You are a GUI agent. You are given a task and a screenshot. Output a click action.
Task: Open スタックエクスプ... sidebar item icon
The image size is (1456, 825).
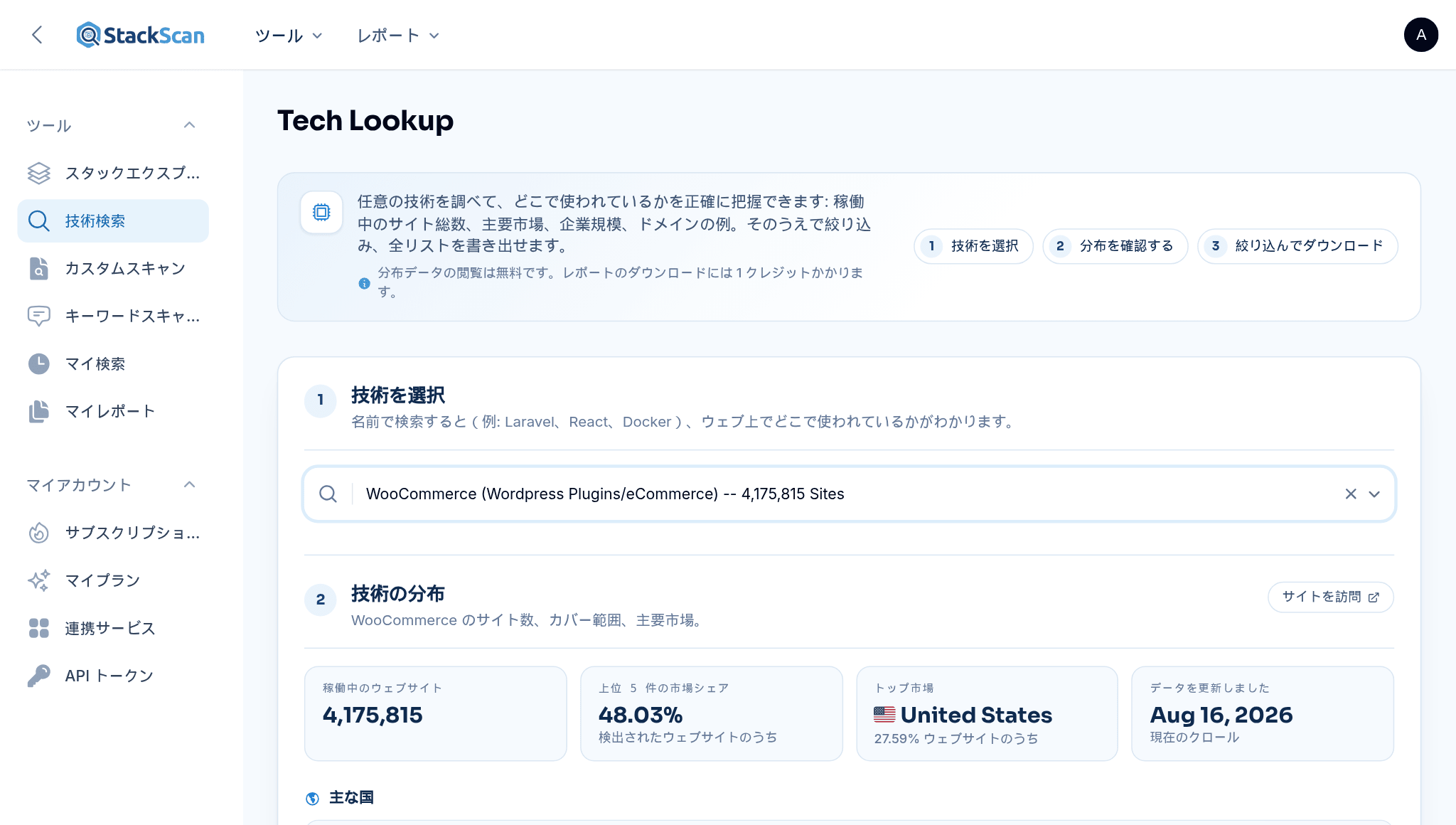click(39, 173)
